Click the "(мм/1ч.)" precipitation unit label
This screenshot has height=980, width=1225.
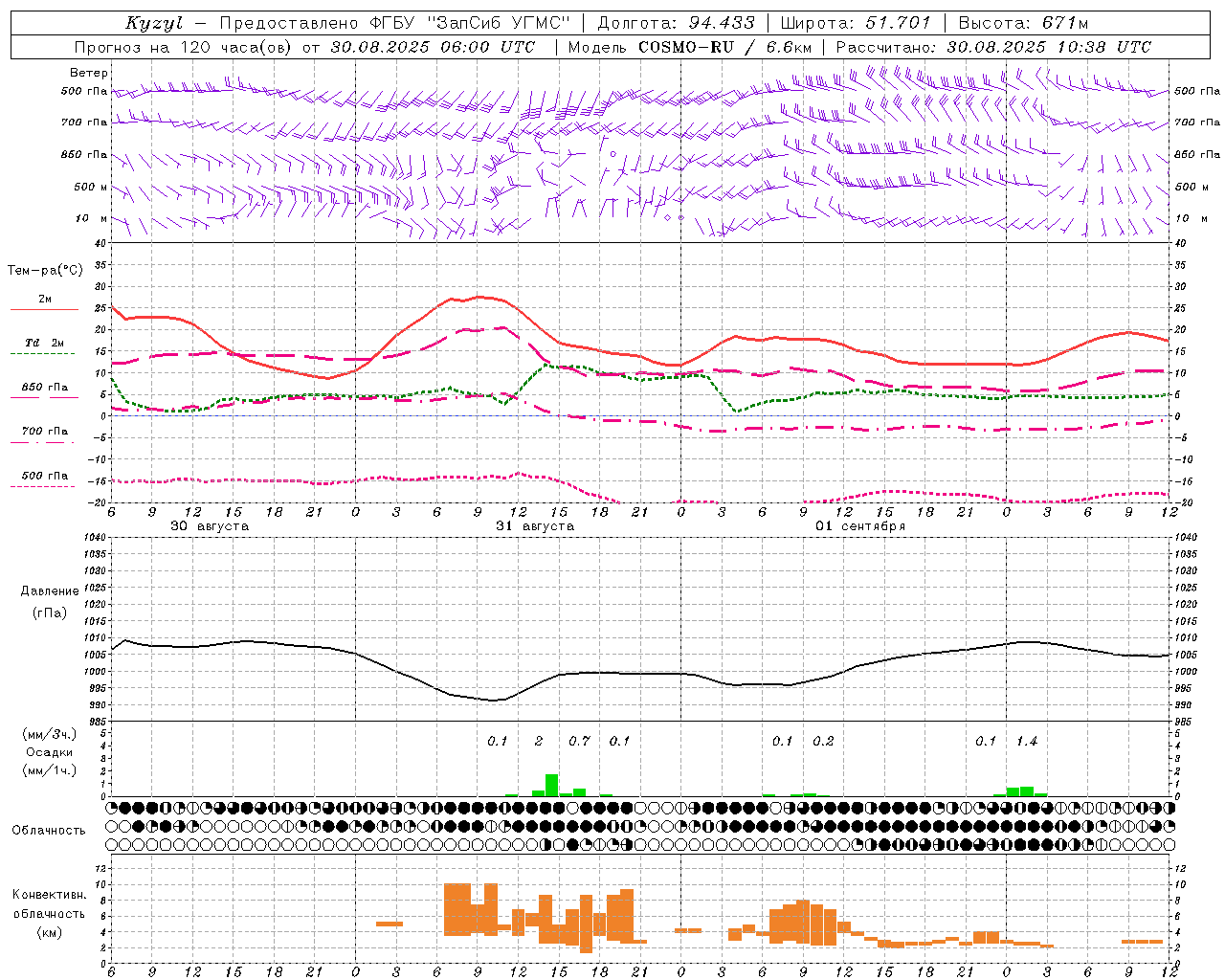(x=50, y=770)
